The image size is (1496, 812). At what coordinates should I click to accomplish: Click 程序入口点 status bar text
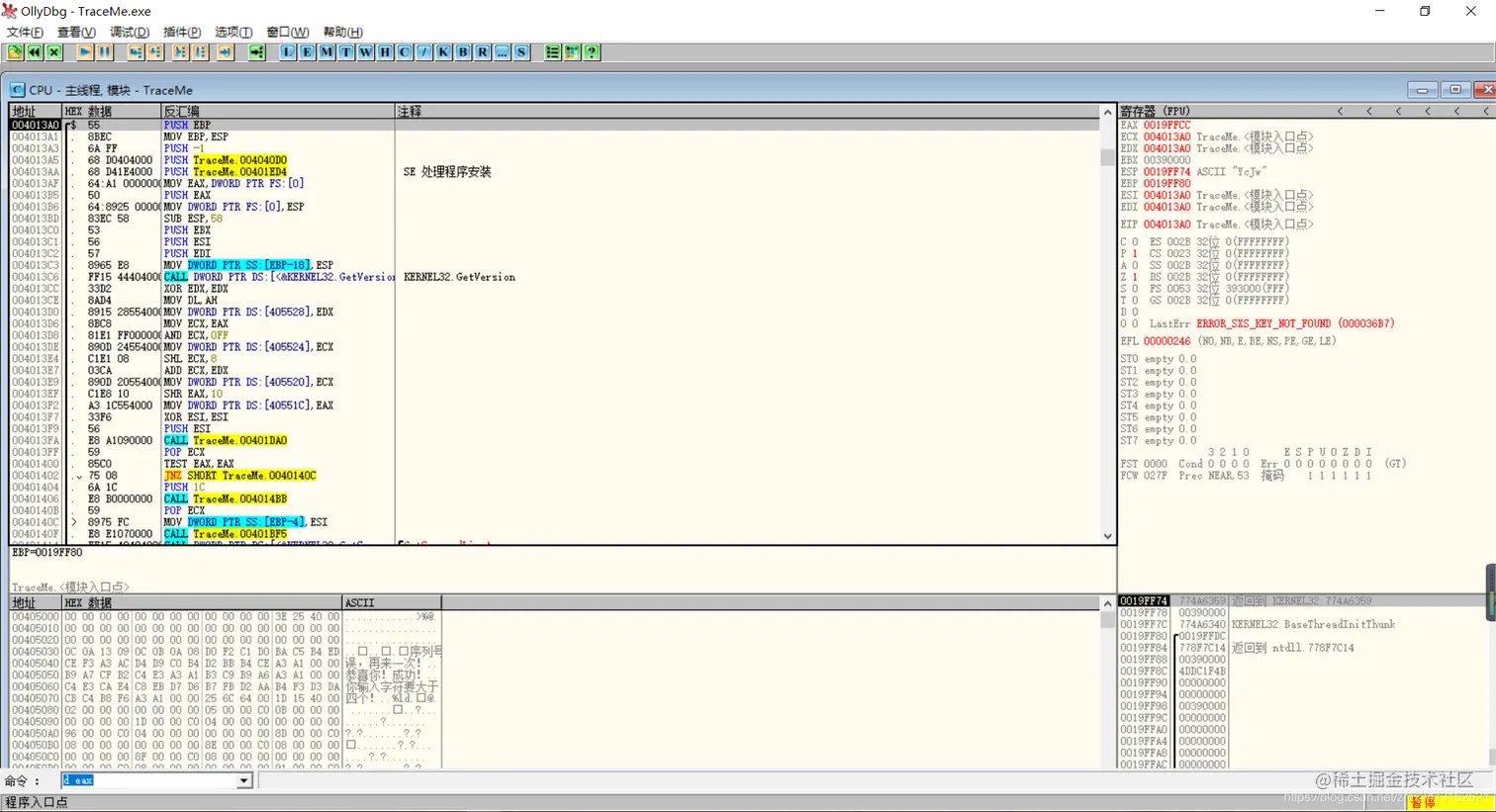[x=37, y=802]
